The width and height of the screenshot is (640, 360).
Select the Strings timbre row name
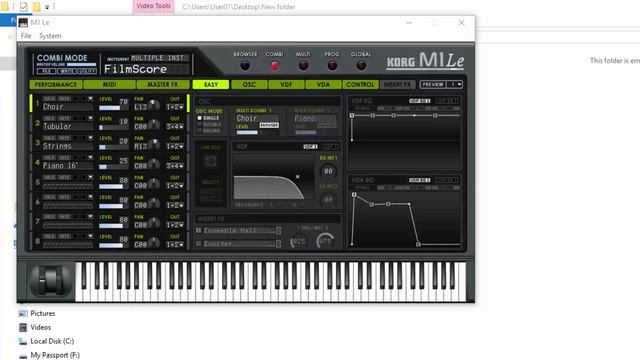tap(67, 146)
